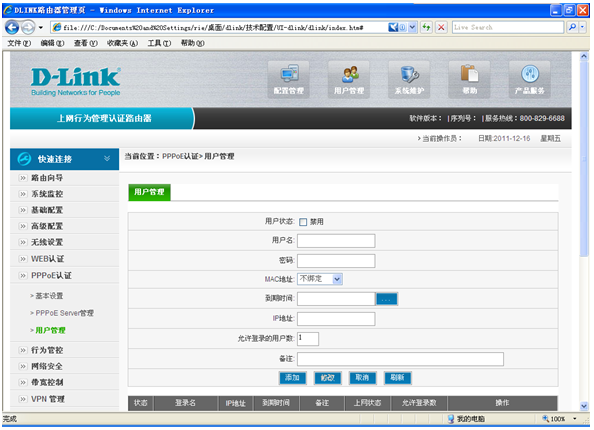Click the scrollbar down arrow
This screenshot has width=594, height=430.
[584, 406]
